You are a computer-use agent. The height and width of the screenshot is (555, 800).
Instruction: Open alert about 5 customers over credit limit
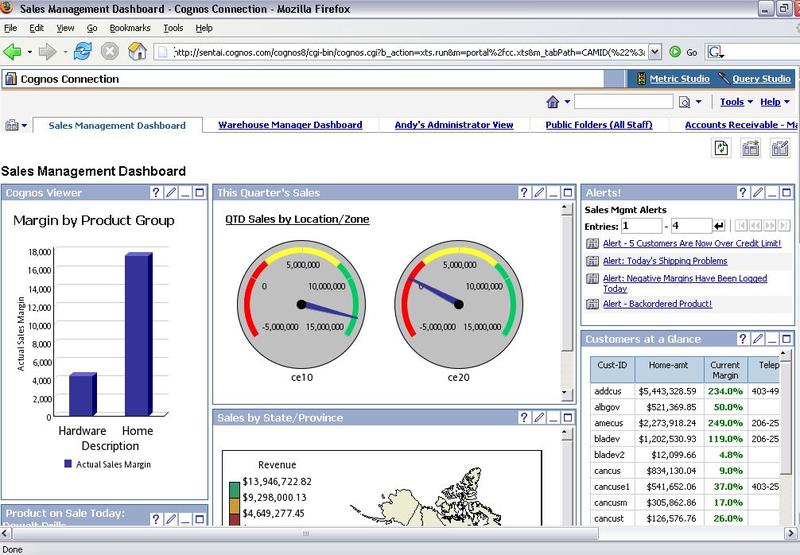coord(692,243)
